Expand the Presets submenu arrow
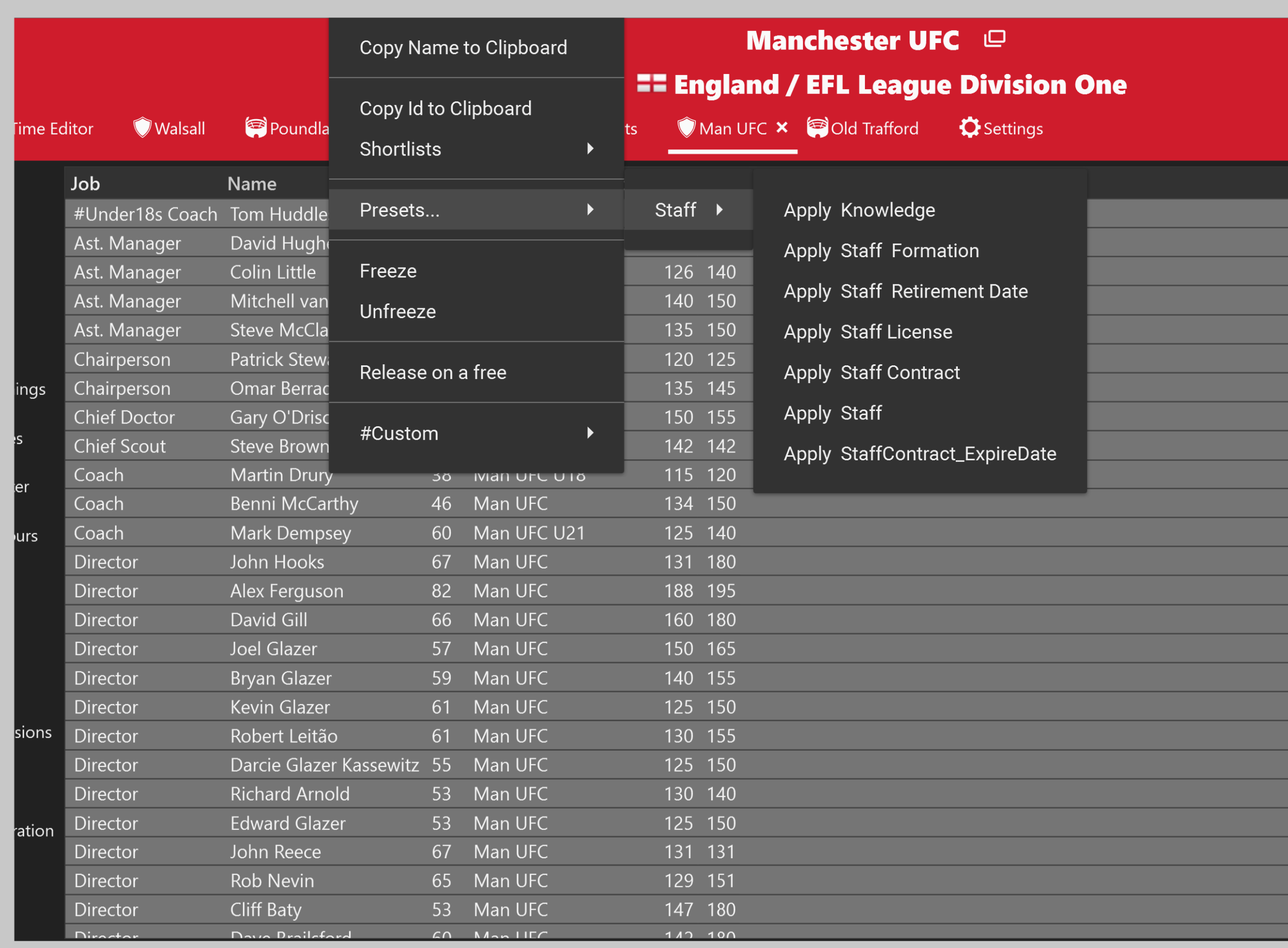The image size is (1288, 948). [x=590, y=210]
